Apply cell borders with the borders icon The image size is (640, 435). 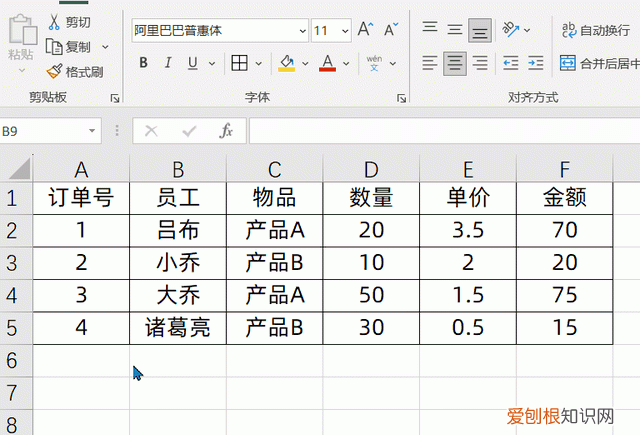coord(240,63)
